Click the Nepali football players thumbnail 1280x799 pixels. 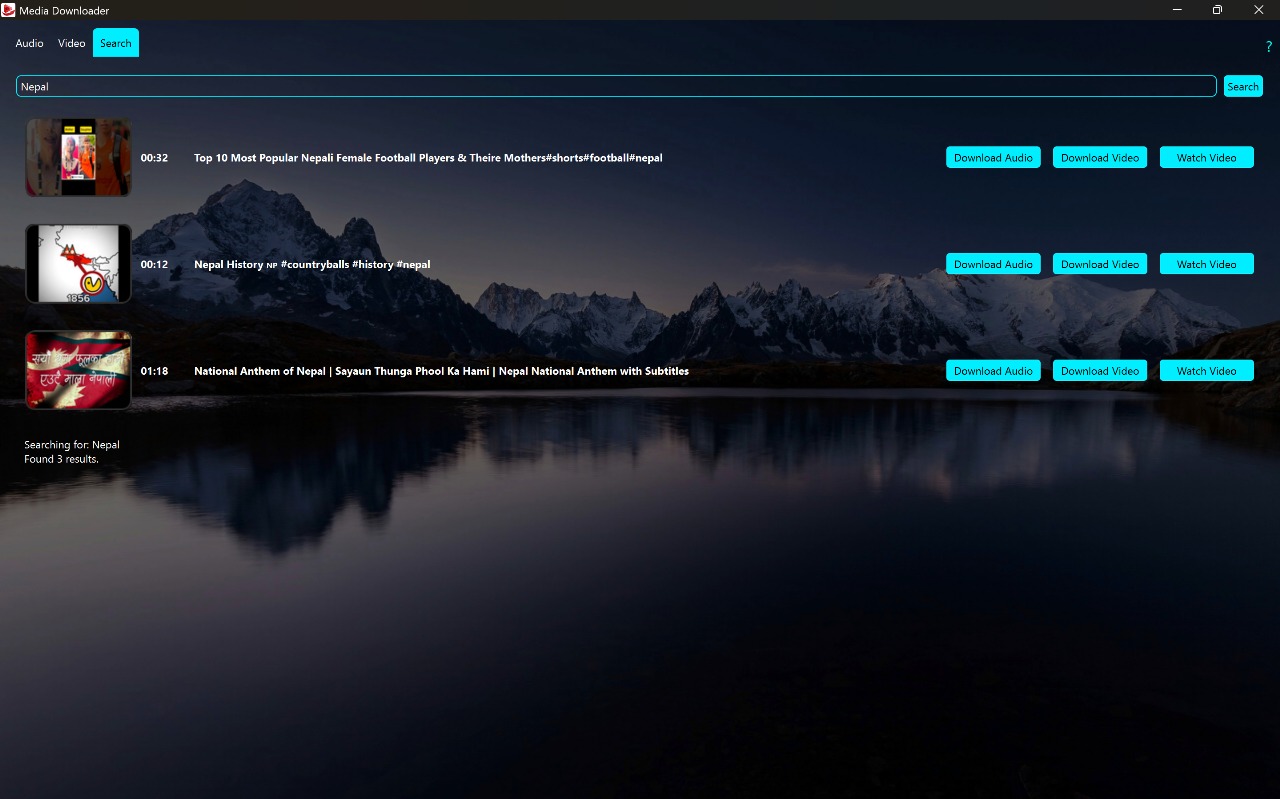(x=78, y=158)
